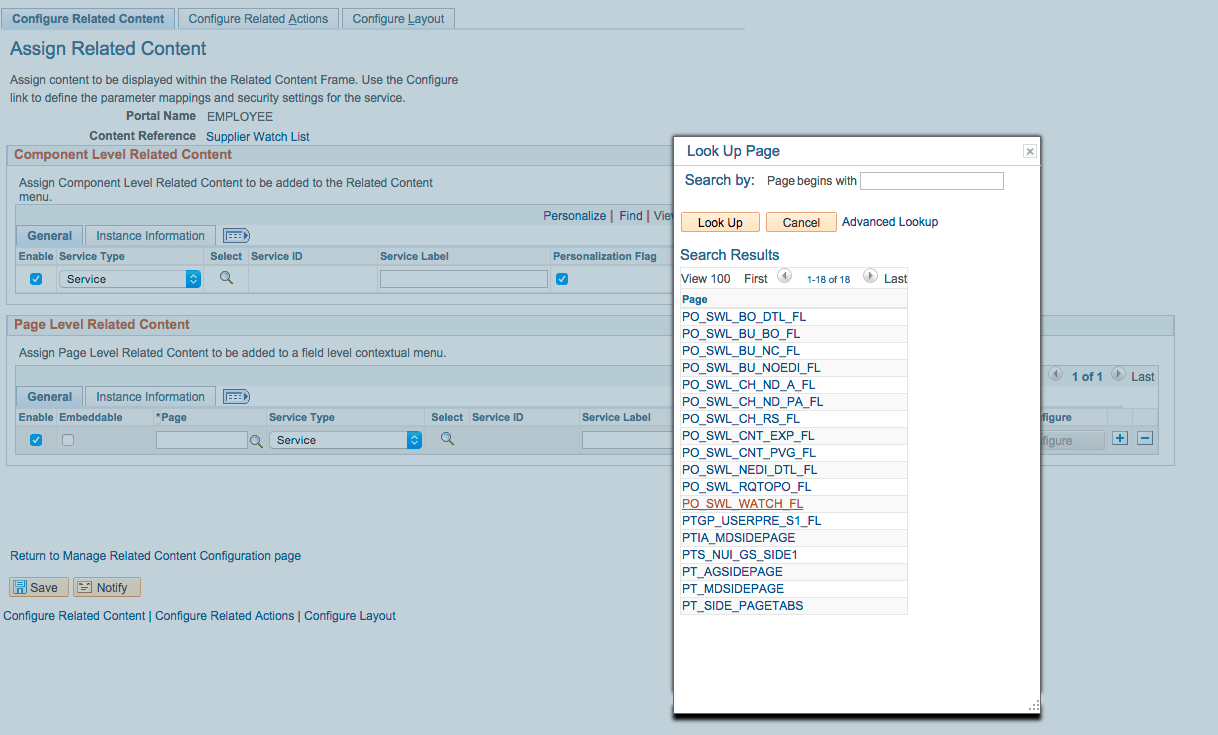
Task: Click the Select magnifier in Component Level row
Action: 226,278
